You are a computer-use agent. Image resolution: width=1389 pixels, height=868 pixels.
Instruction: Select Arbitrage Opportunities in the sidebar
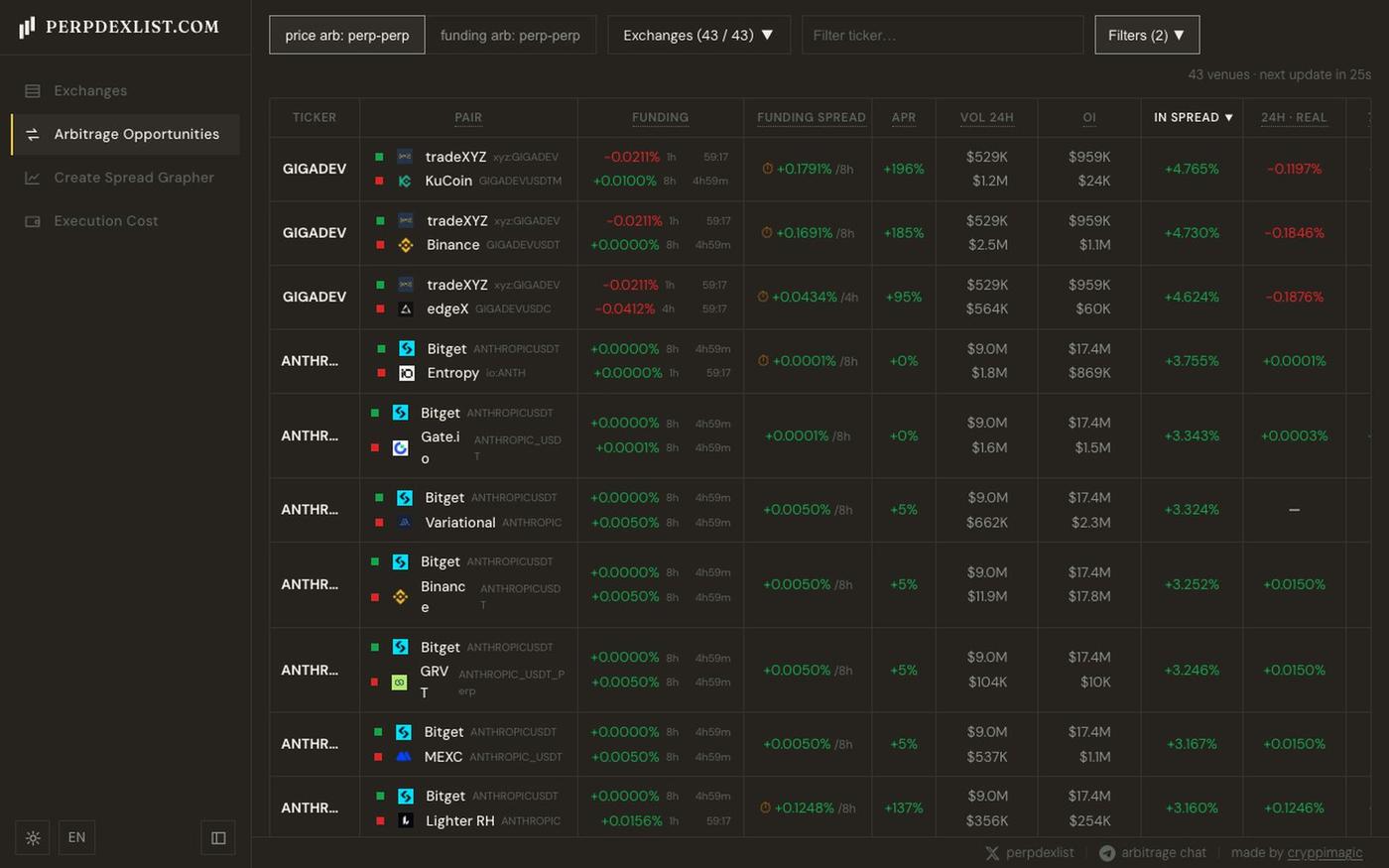(x=125, y=134)
